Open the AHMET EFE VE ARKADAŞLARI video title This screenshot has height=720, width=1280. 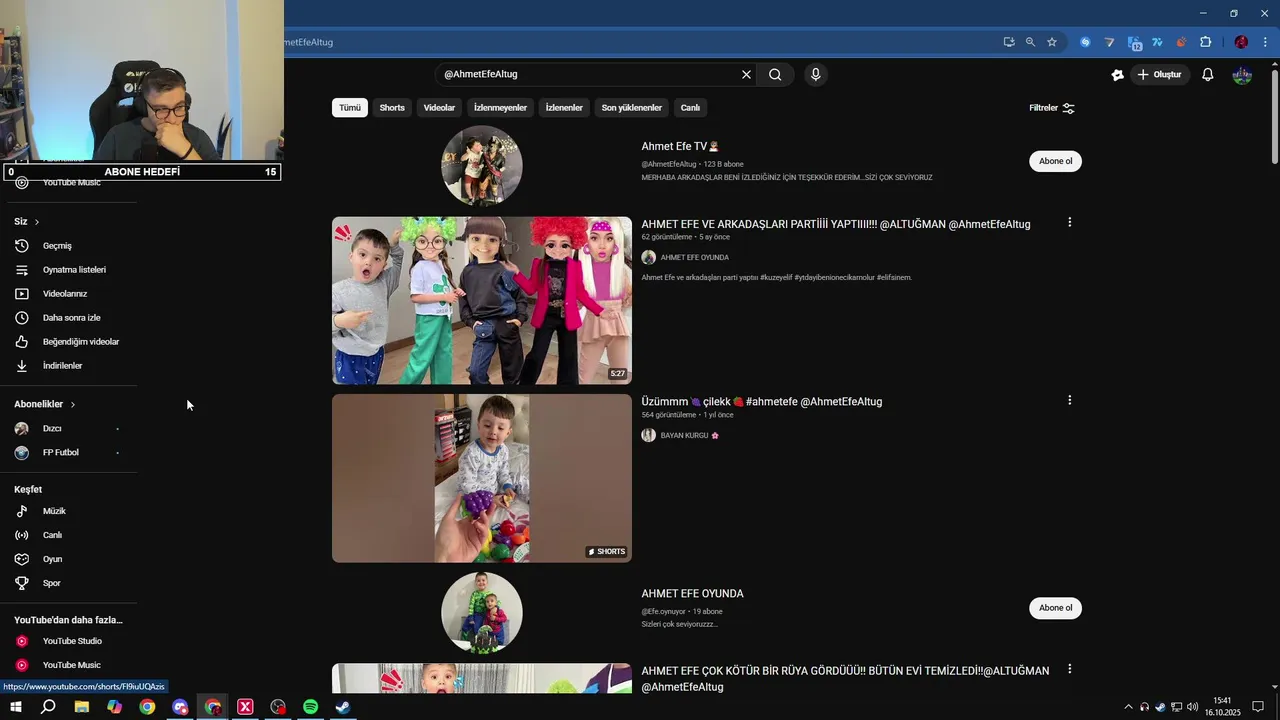[x=836, y=224]
